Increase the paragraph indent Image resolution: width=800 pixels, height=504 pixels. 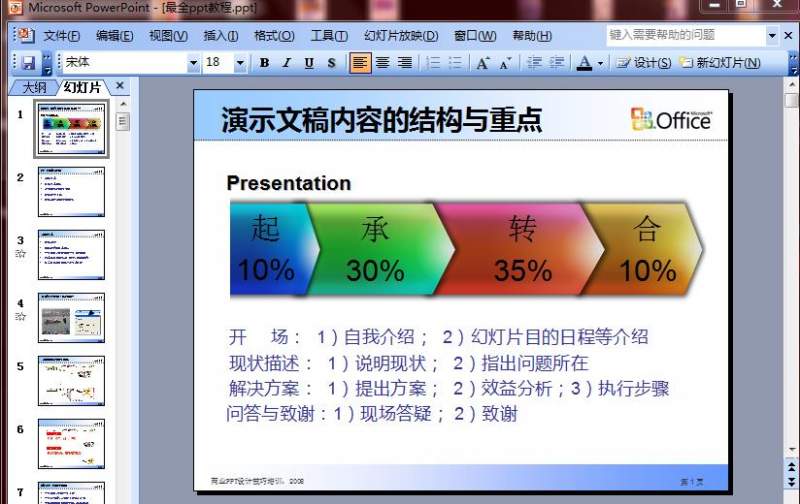557,63
